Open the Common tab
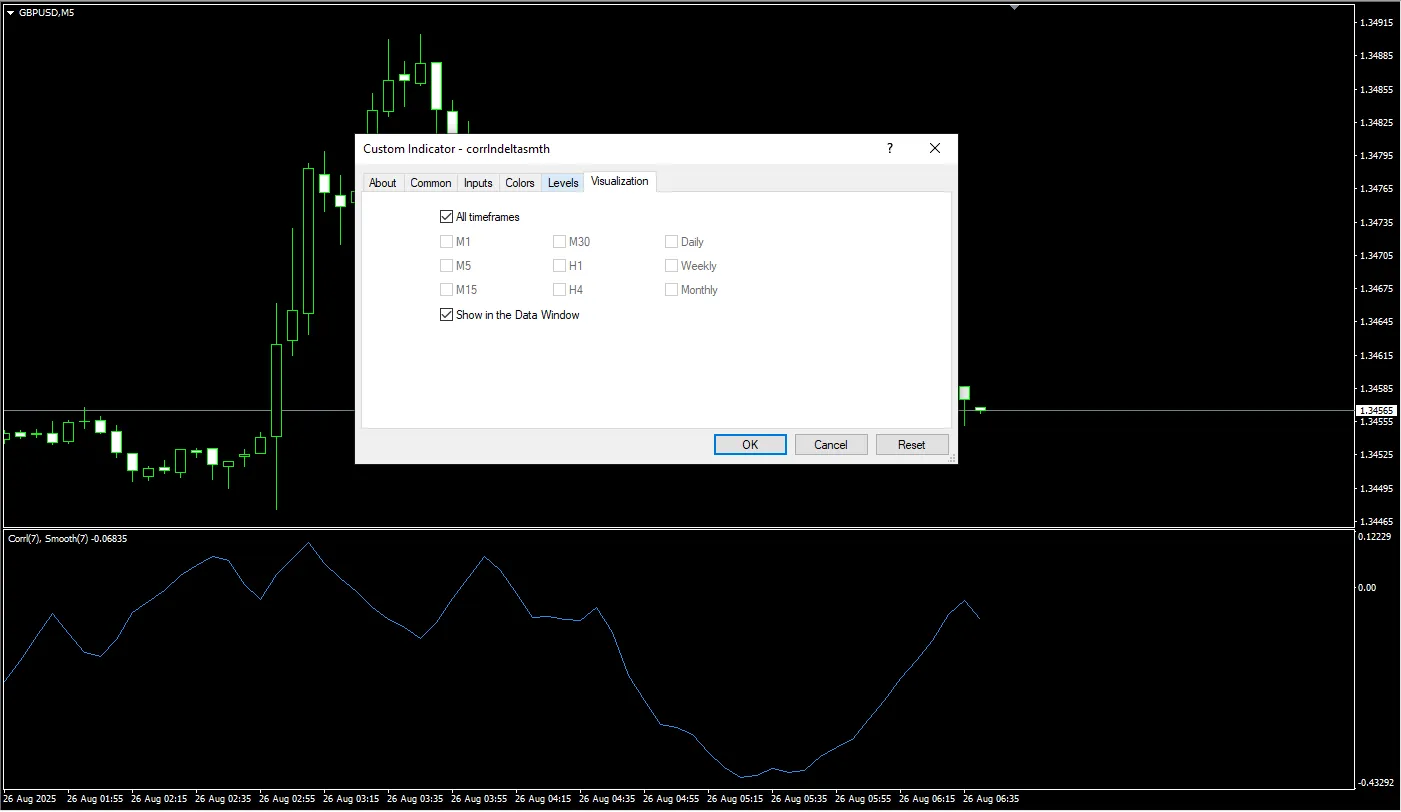The width and height of the screenshot is (1401, 812). click(431, 183)
